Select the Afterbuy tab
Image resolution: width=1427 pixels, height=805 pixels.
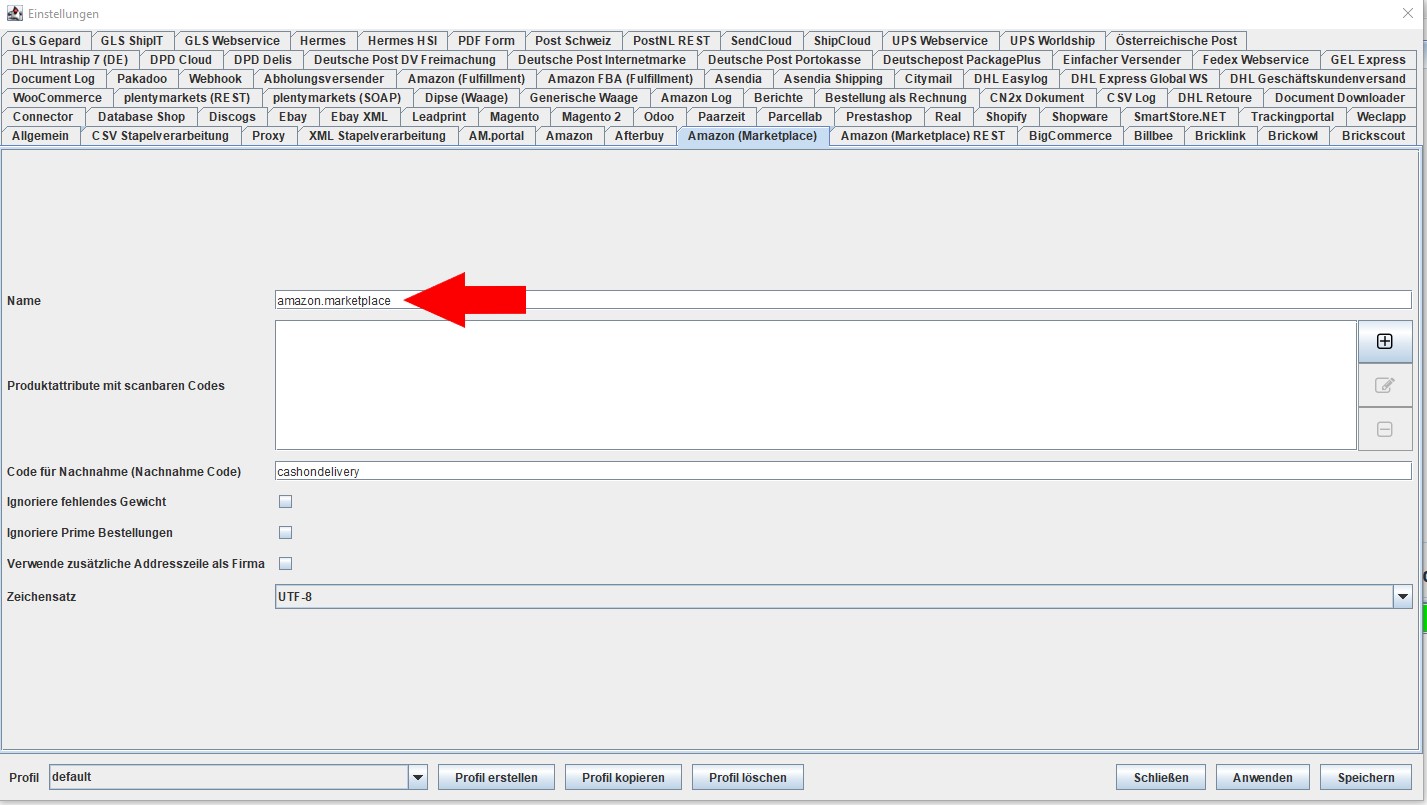click(639, 136)
